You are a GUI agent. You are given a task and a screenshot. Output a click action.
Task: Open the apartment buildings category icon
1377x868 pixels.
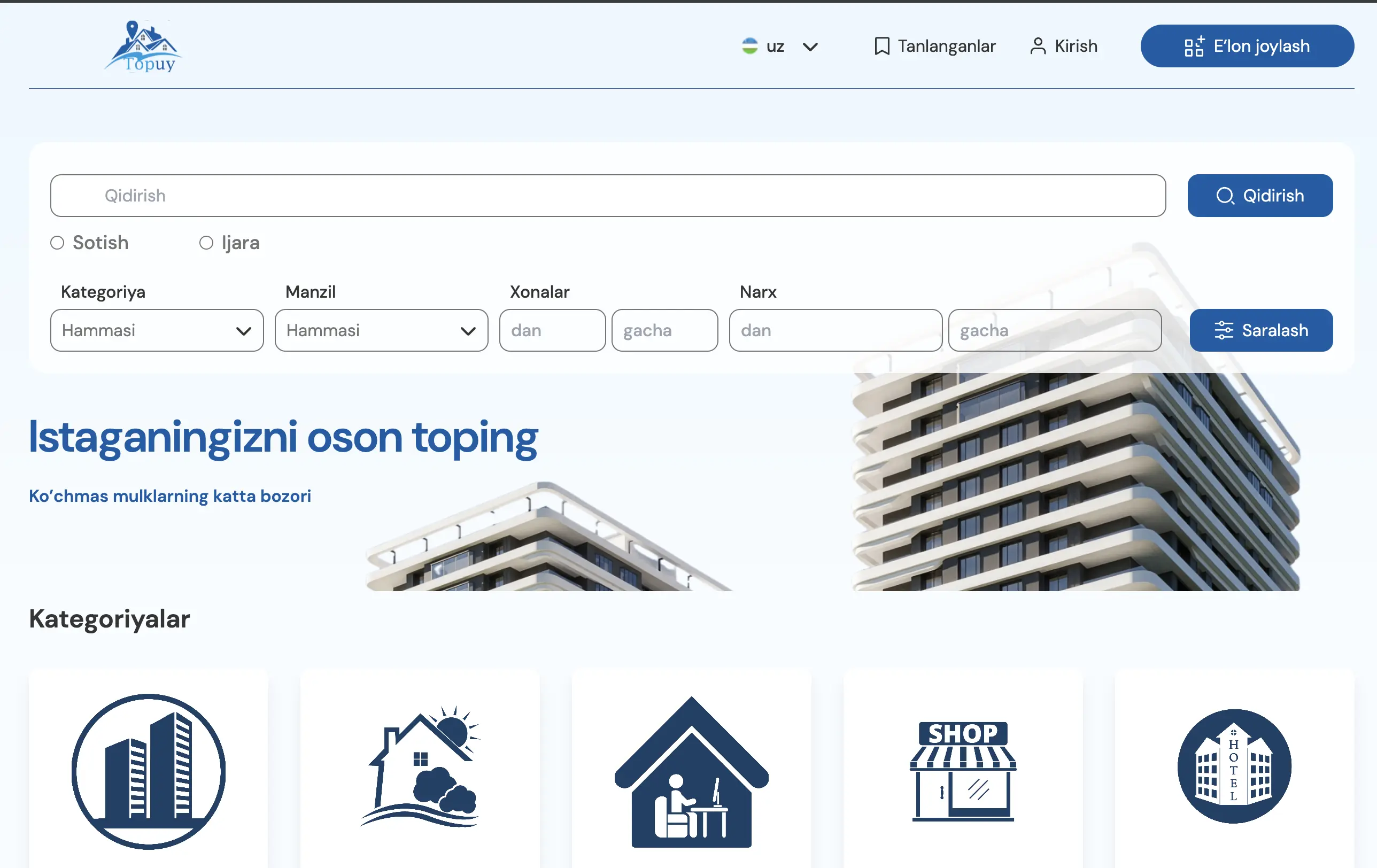click(148, 771)
